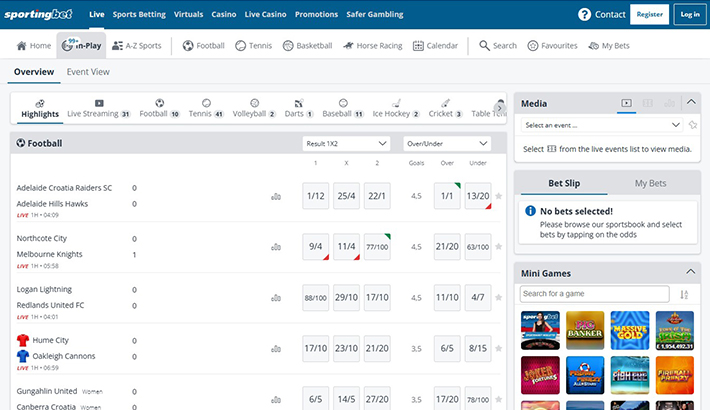Click the Register button
710x410 pixels.
[x=649, y=14]
